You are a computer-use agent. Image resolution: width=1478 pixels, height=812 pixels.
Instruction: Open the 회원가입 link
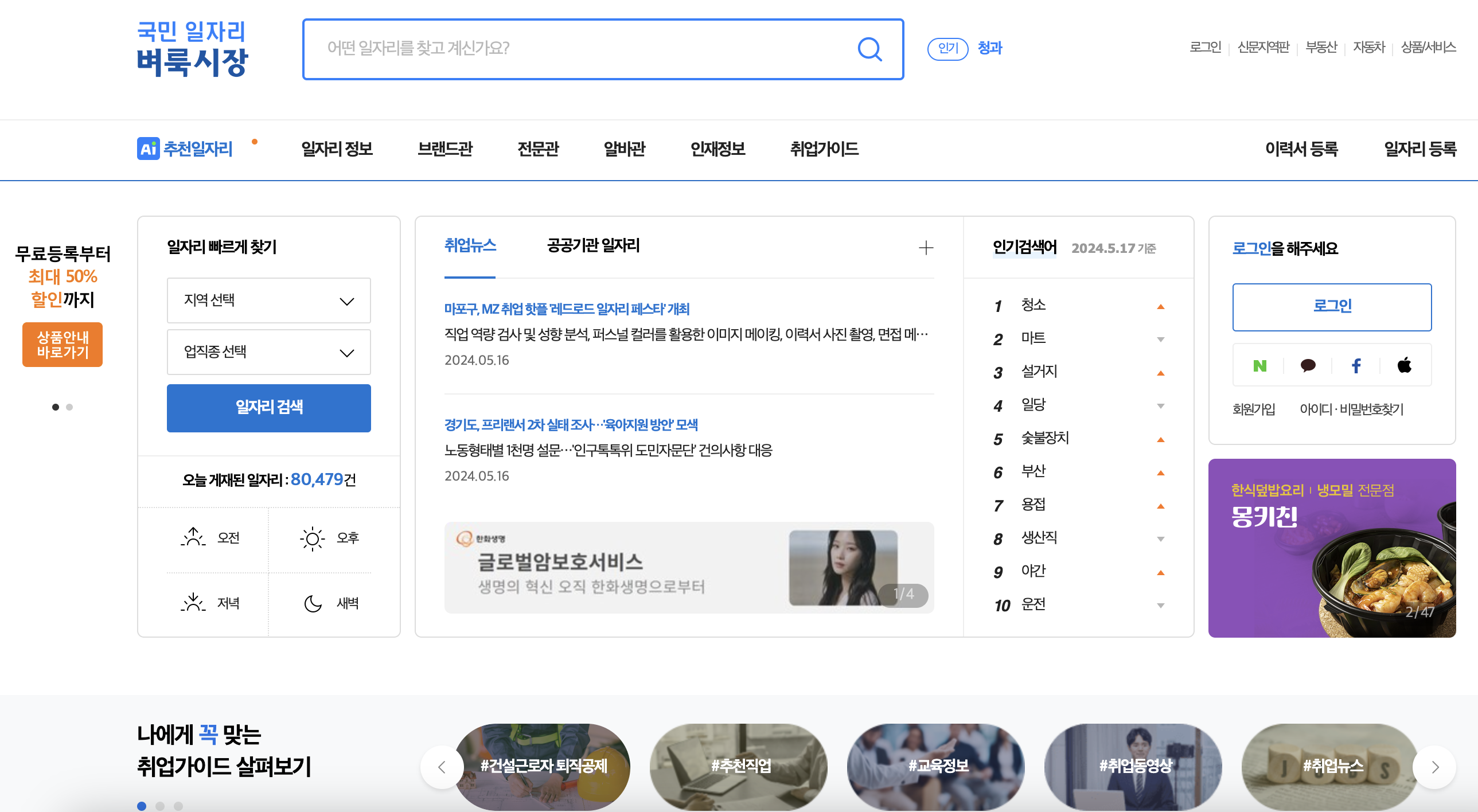1254,409
